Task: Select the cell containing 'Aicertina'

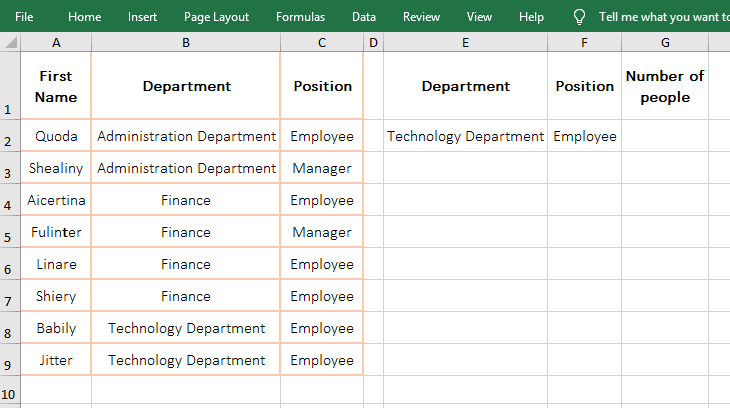Action: tap(56, 200)
